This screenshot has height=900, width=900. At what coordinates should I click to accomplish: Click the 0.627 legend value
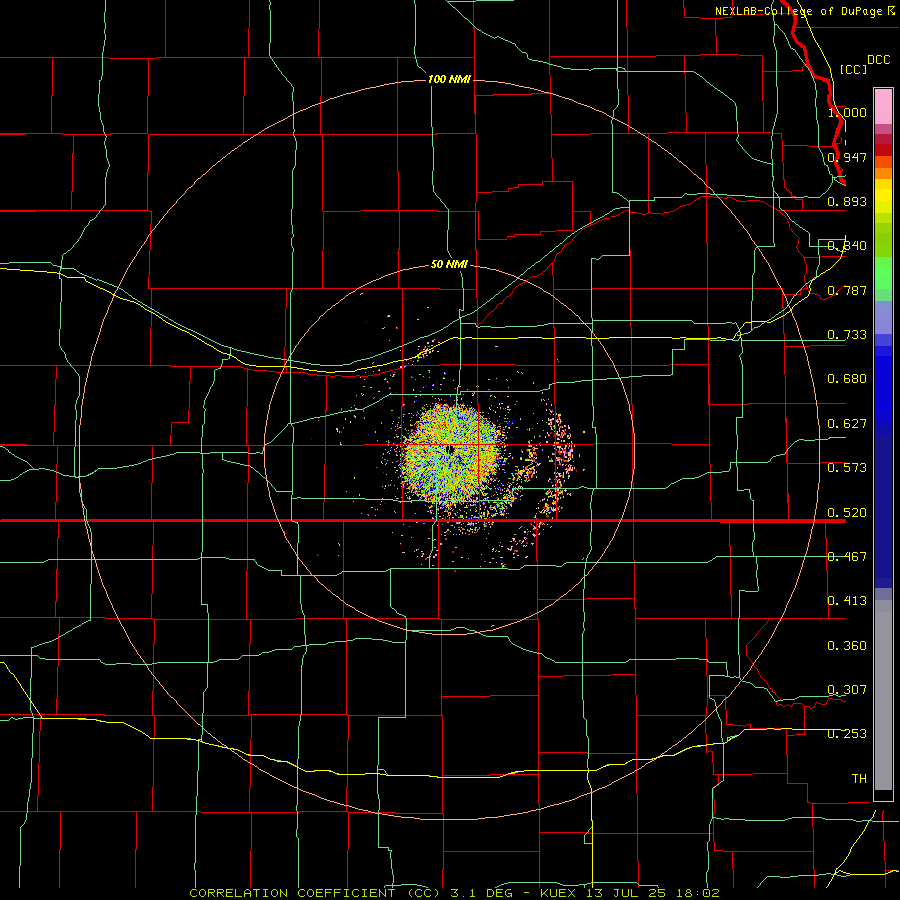[847, 424]
